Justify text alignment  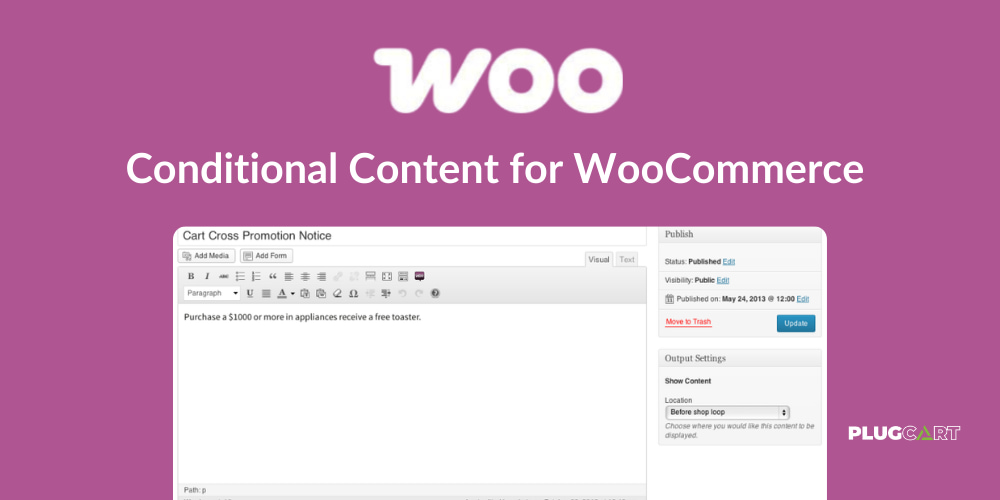(x=267, y=293)
